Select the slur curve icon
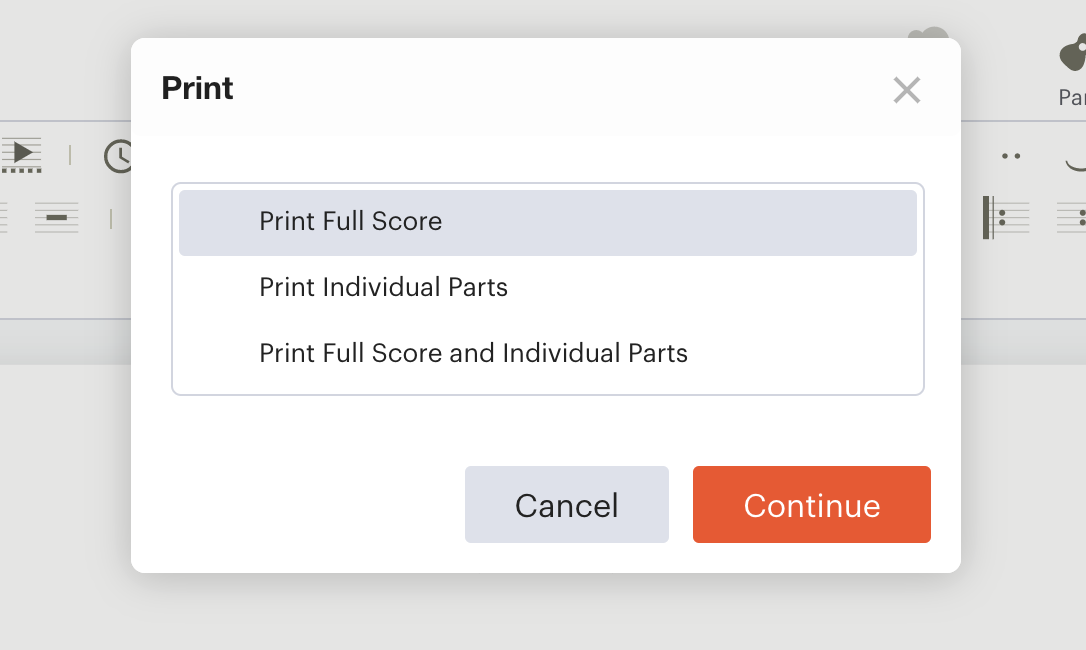The width and height of the screenshot is (1086, 650). (1075, 164)
